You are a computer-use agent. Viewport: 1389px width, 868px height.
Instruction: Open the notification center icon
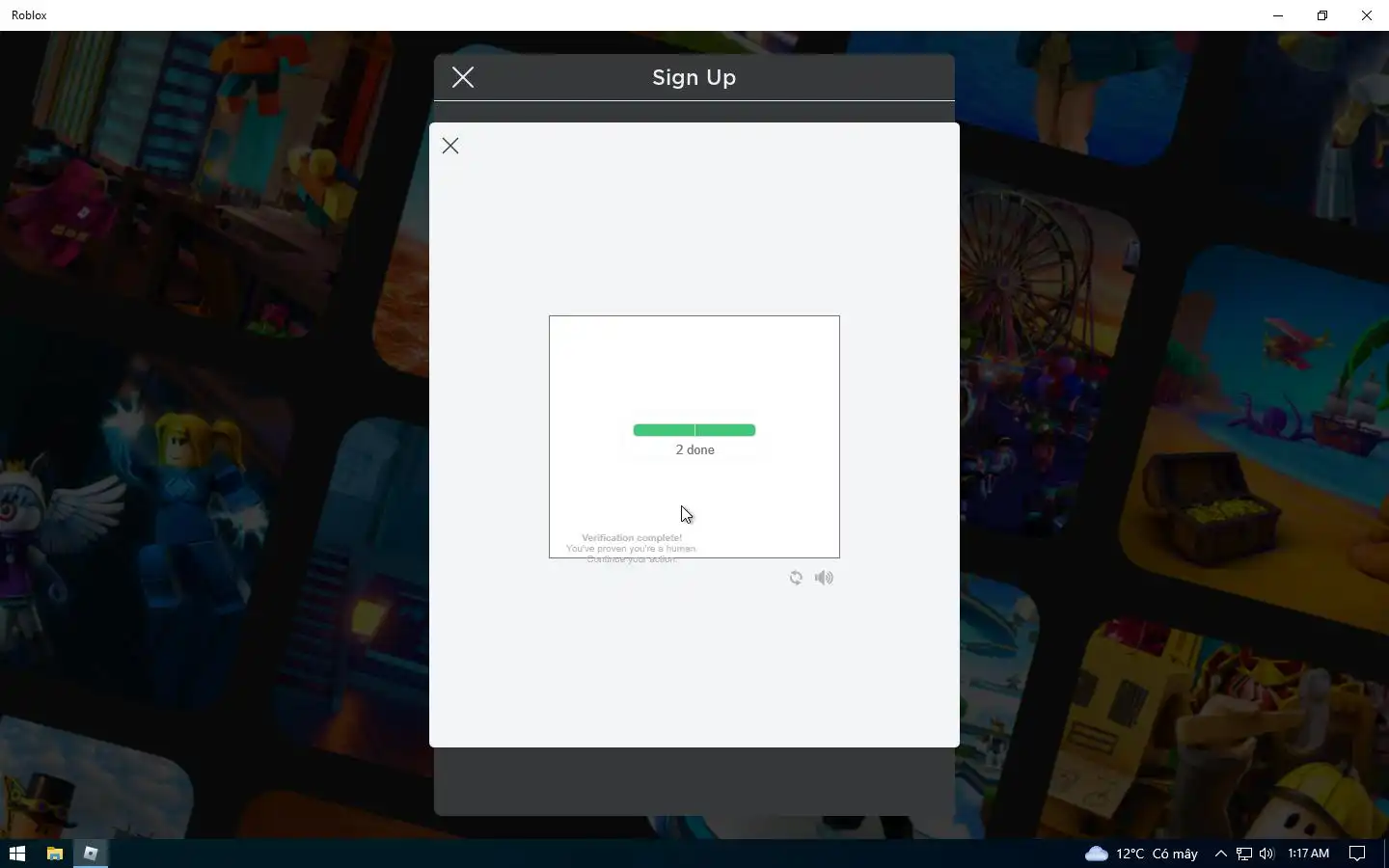point(1357,854)
